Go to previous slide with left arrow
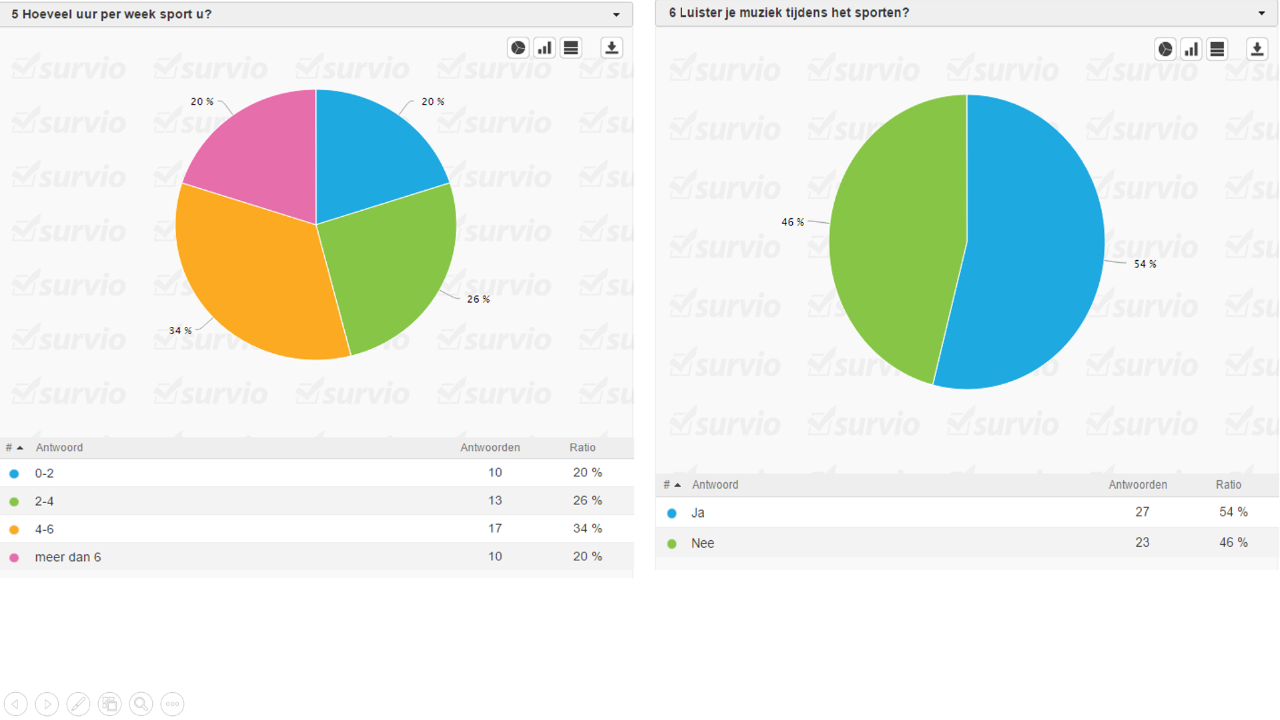The height and width of the screenshot is (720, 1280). [x=16, y=704]
